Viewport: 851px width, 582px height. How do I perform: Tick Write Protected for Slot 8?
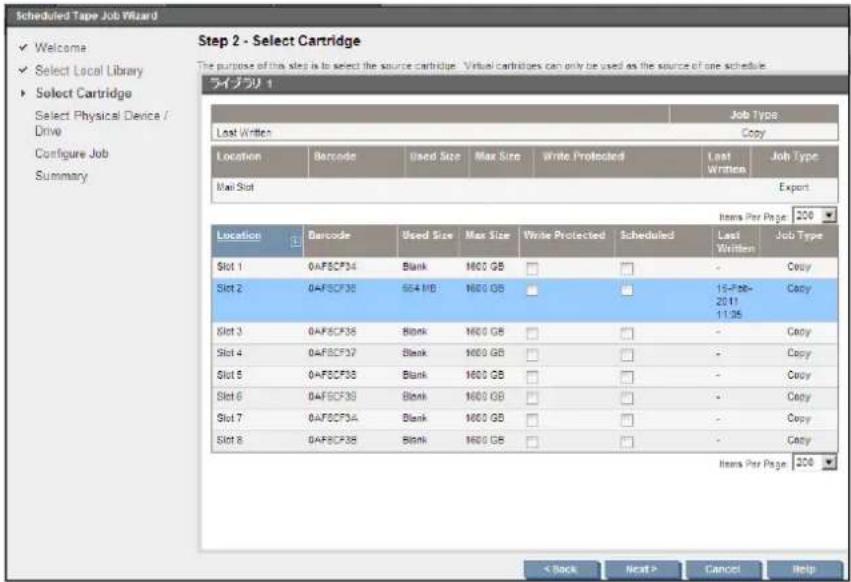532,441
